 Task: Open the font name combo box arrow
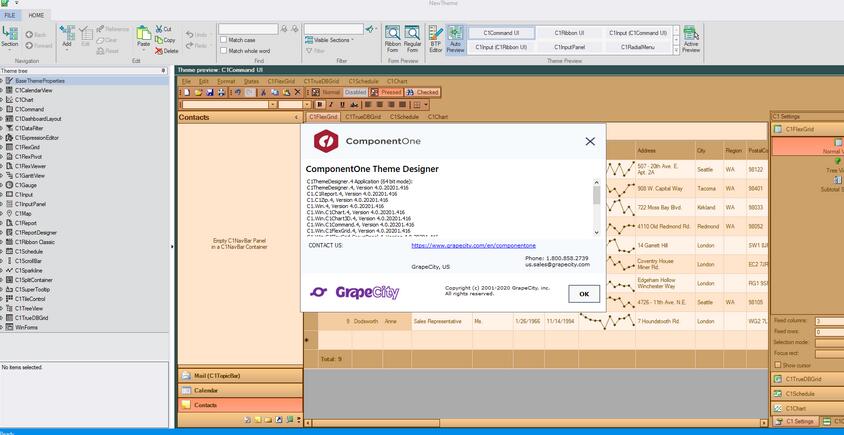273,104
